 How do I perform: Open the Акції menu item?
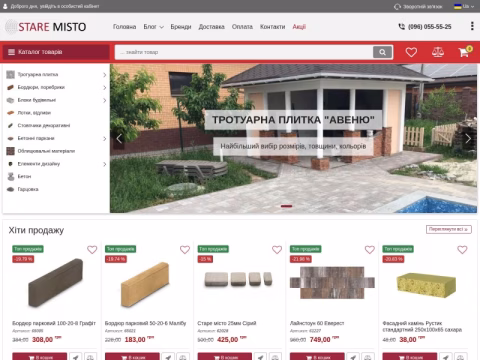tap(299, 27)
